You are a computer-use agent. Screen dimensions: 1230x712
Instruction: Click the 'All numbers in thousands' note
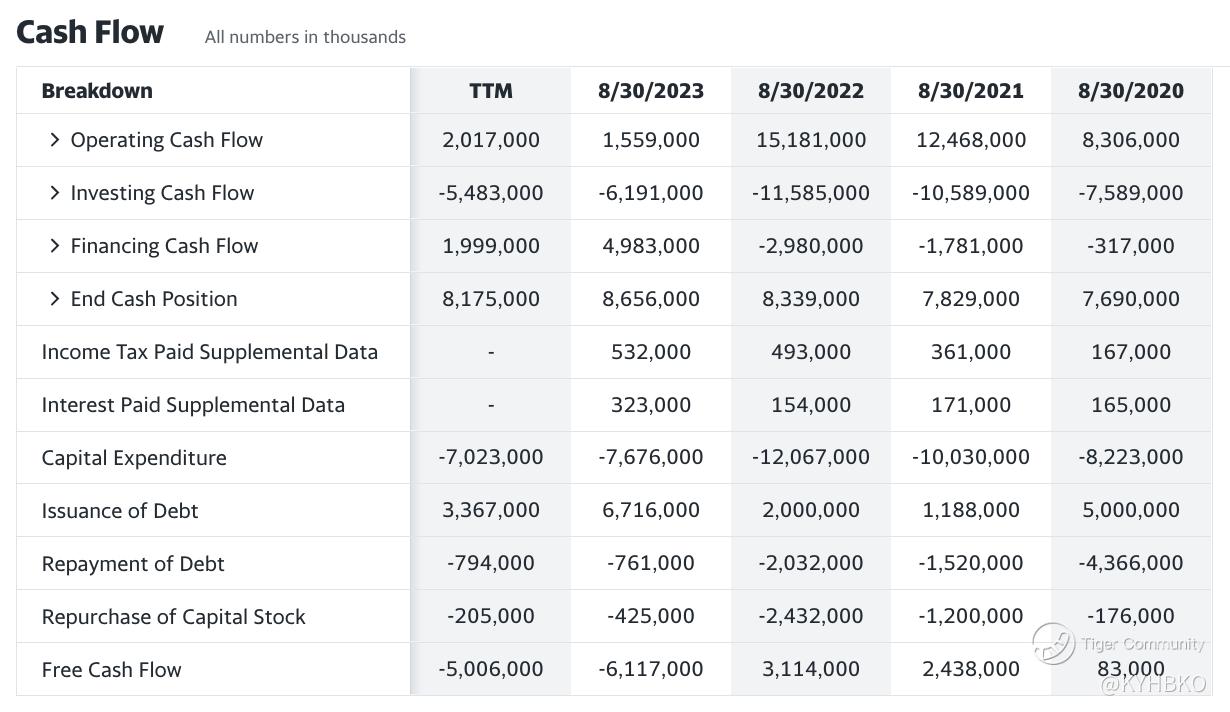(x=305, y=37)
